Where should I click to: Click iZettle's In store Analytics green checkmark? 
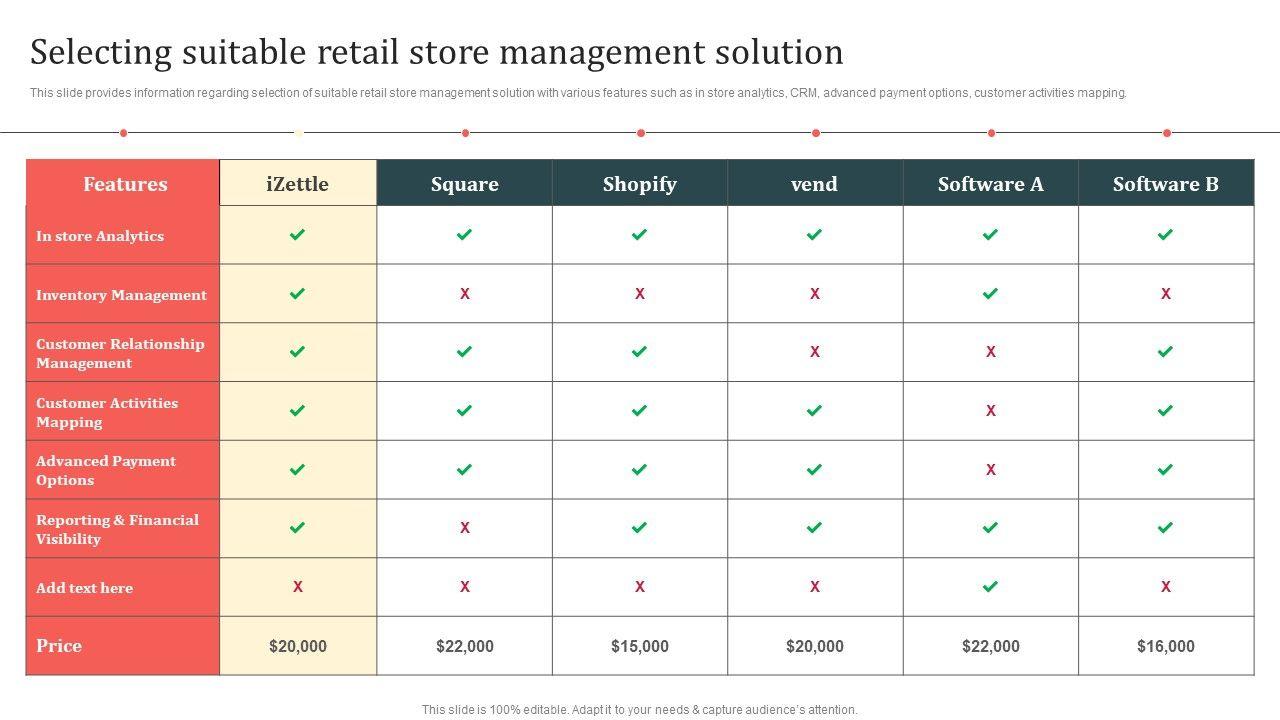(x=297, y=235)
